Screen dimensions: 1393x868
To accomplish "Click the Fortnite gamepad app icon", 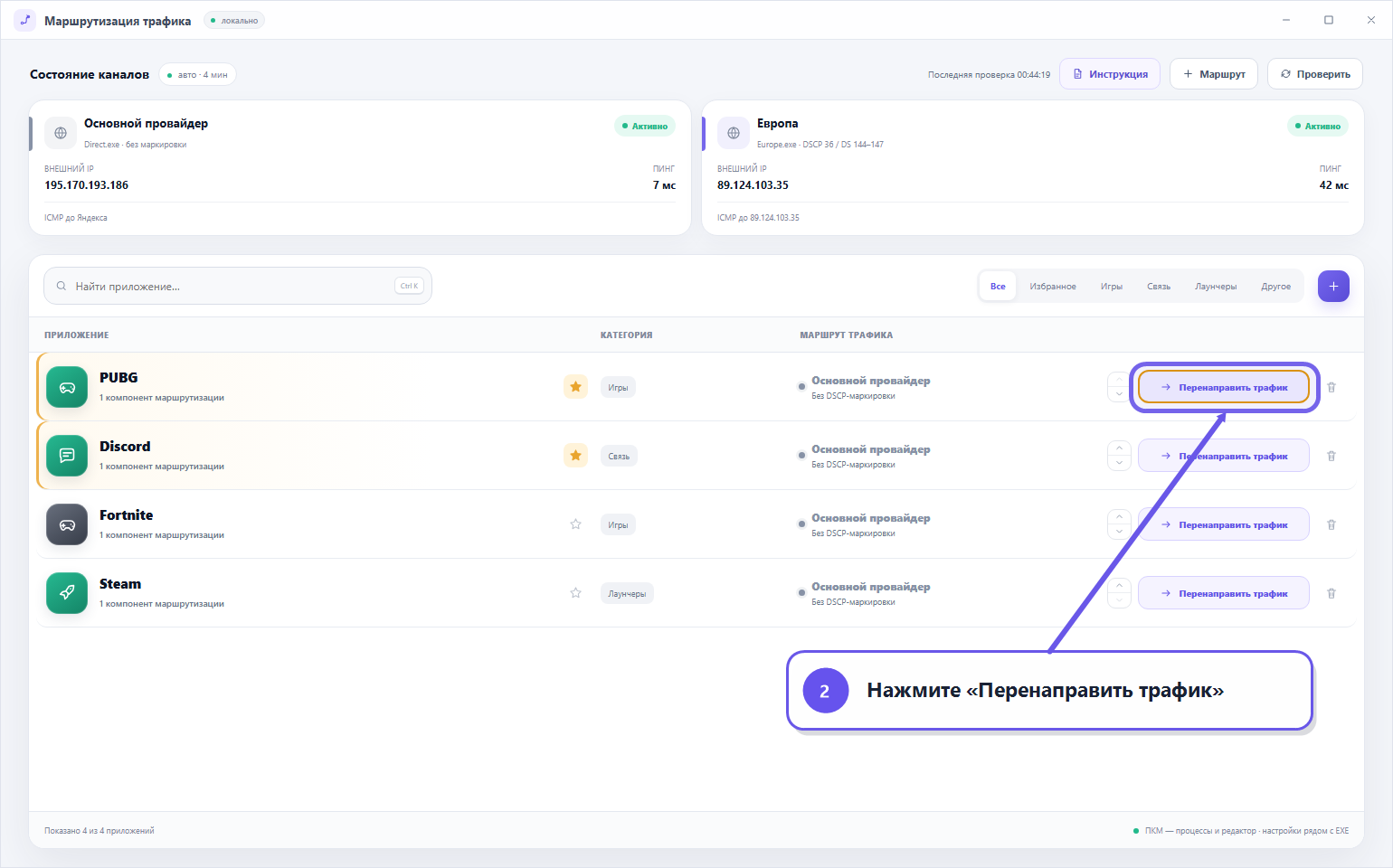I will pyautogui.click(x=67, y=524).
